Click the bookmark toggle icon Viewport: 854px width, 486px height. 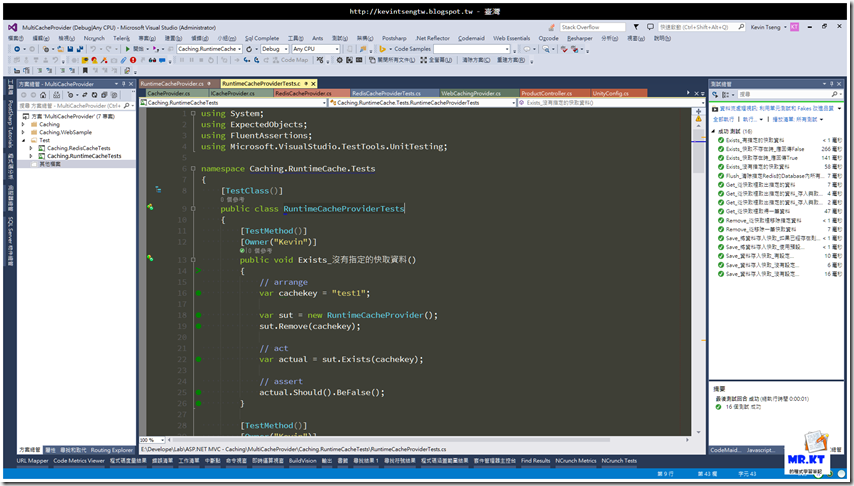pyautogui.click(x=85, y=70)
